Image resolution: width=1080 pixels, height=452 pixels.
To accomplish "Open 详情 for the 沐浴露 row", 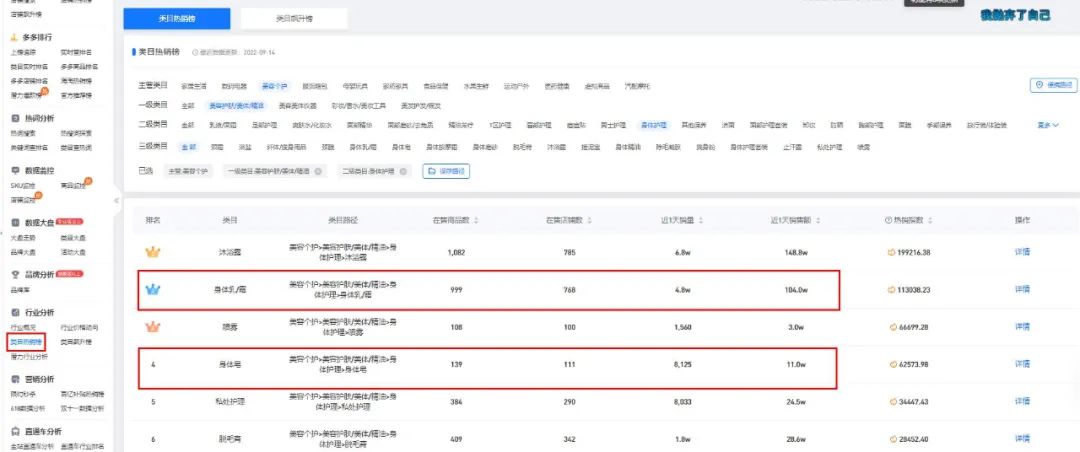I will pos(1022,252).
